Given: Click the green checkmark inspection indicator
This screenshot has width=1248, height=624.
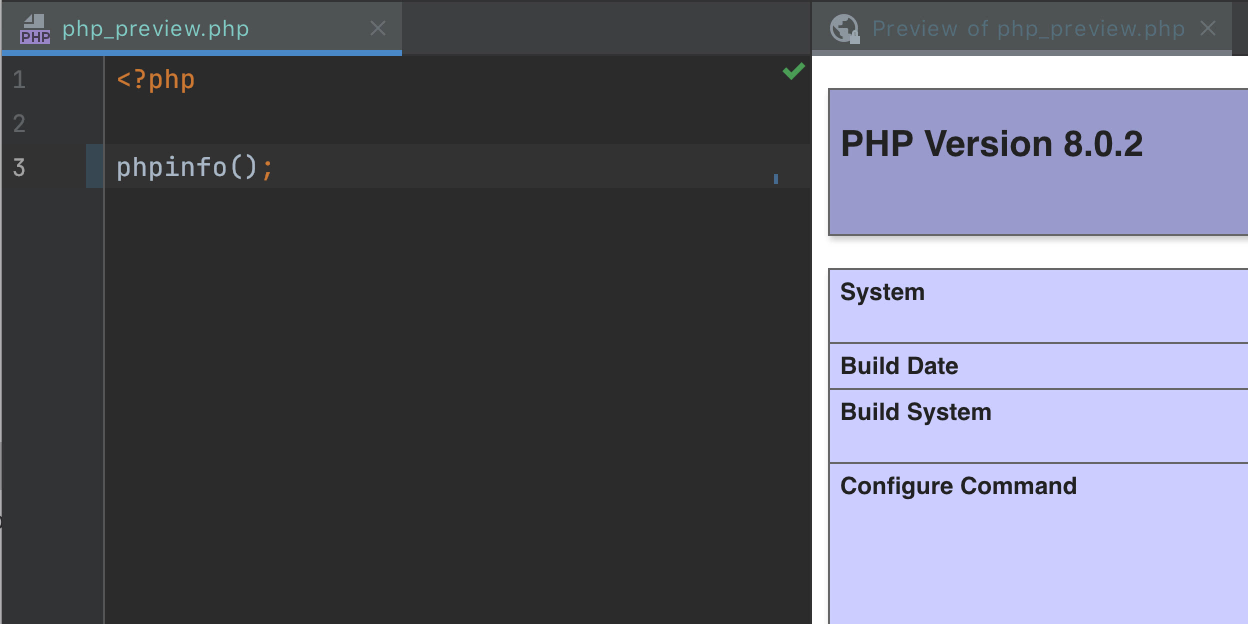Looking at the screenshot, I should pos(793,72).
